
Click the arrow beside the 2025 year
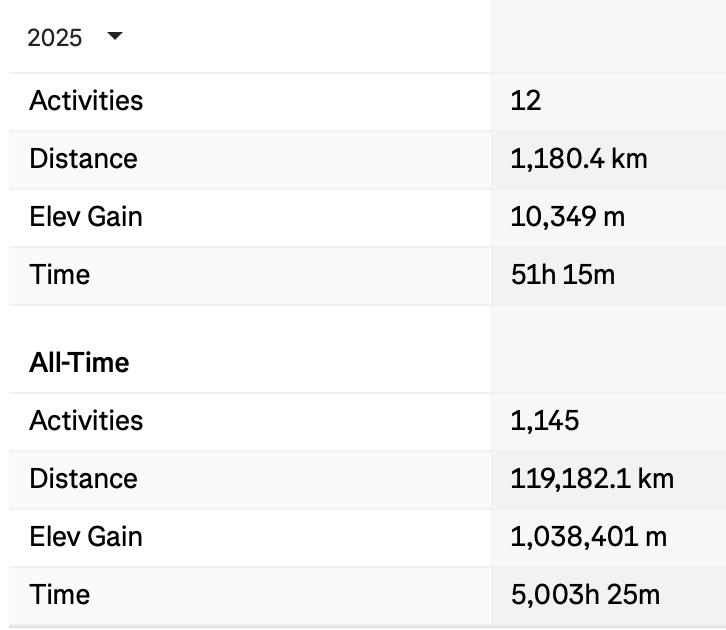[114, 37]
